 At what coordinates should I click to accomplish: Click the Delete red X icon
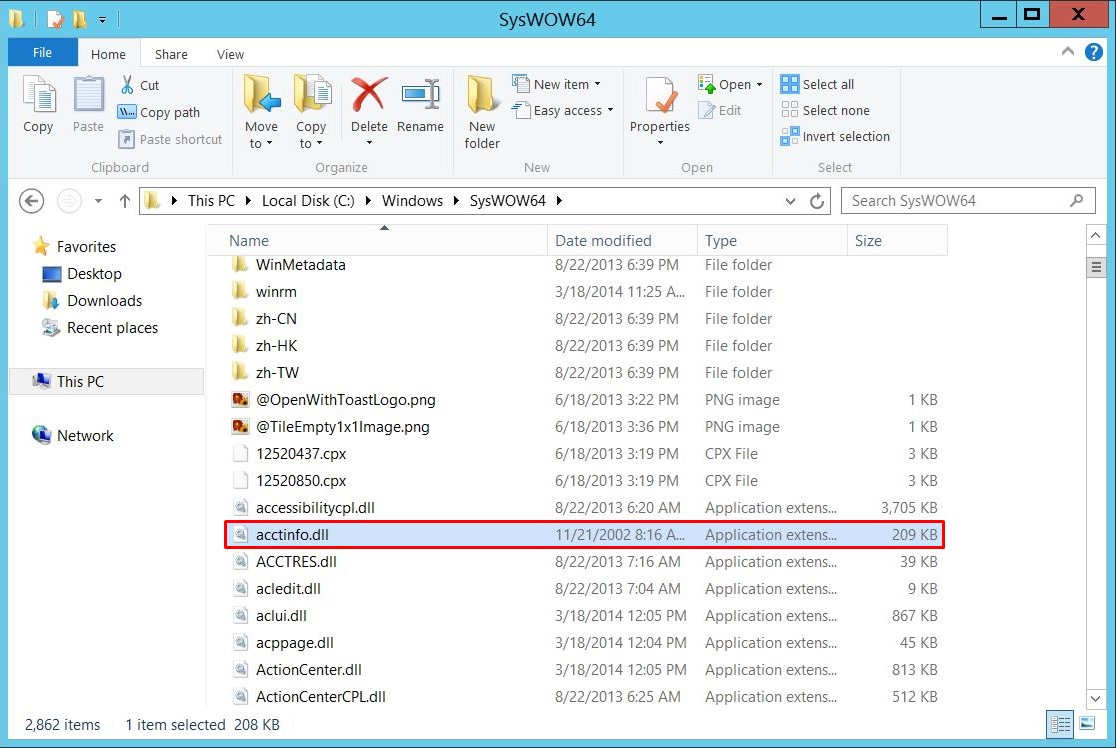click(369, 96)
